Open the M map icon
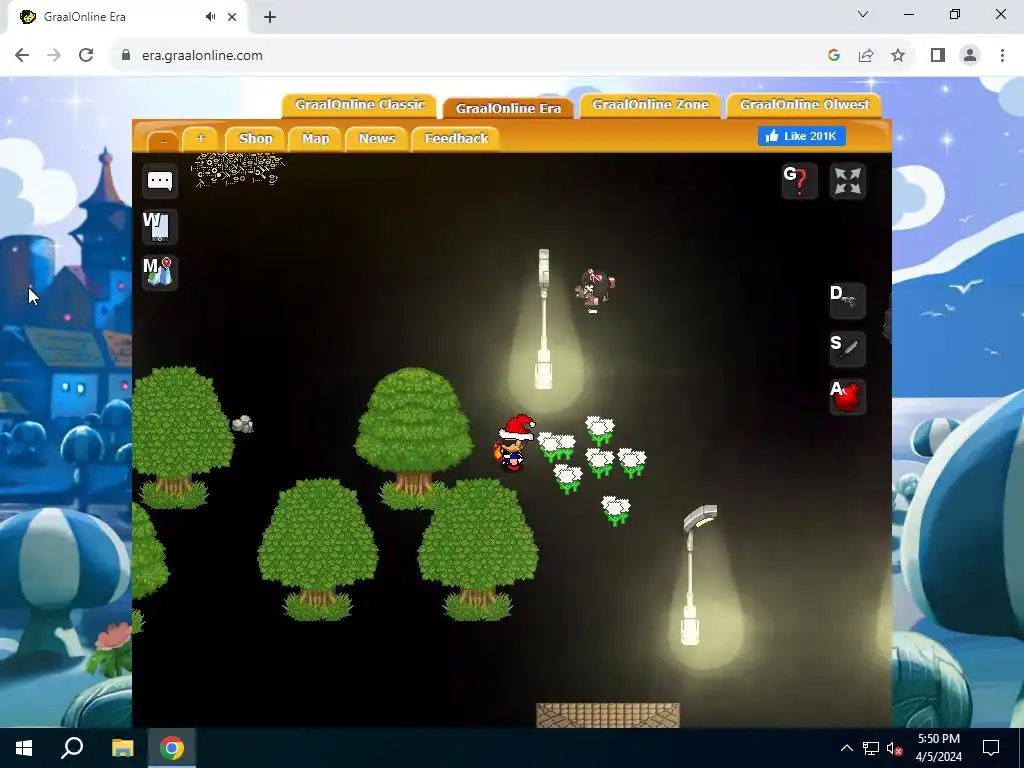 [x=159, y=272]
